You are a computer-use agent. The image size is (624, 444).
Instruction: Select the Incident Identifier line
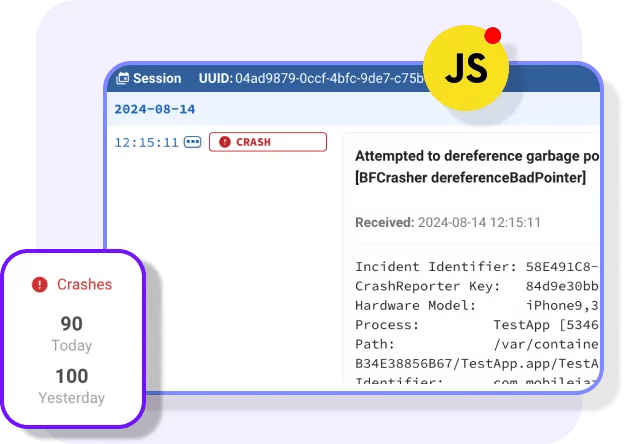[477, 267]
